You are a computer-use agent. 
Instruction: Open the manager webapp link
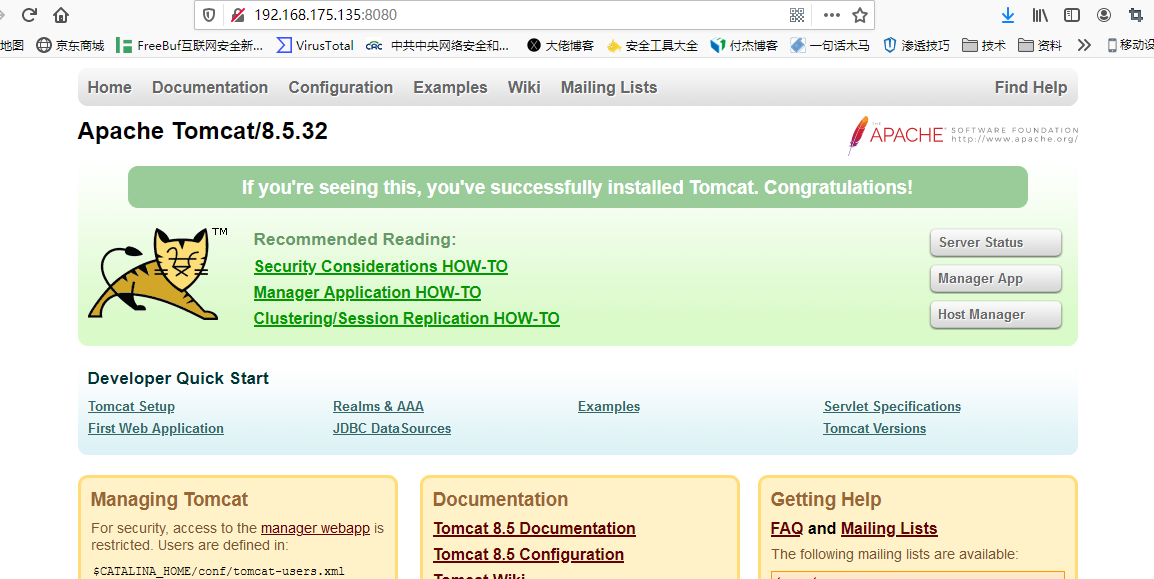315,528
